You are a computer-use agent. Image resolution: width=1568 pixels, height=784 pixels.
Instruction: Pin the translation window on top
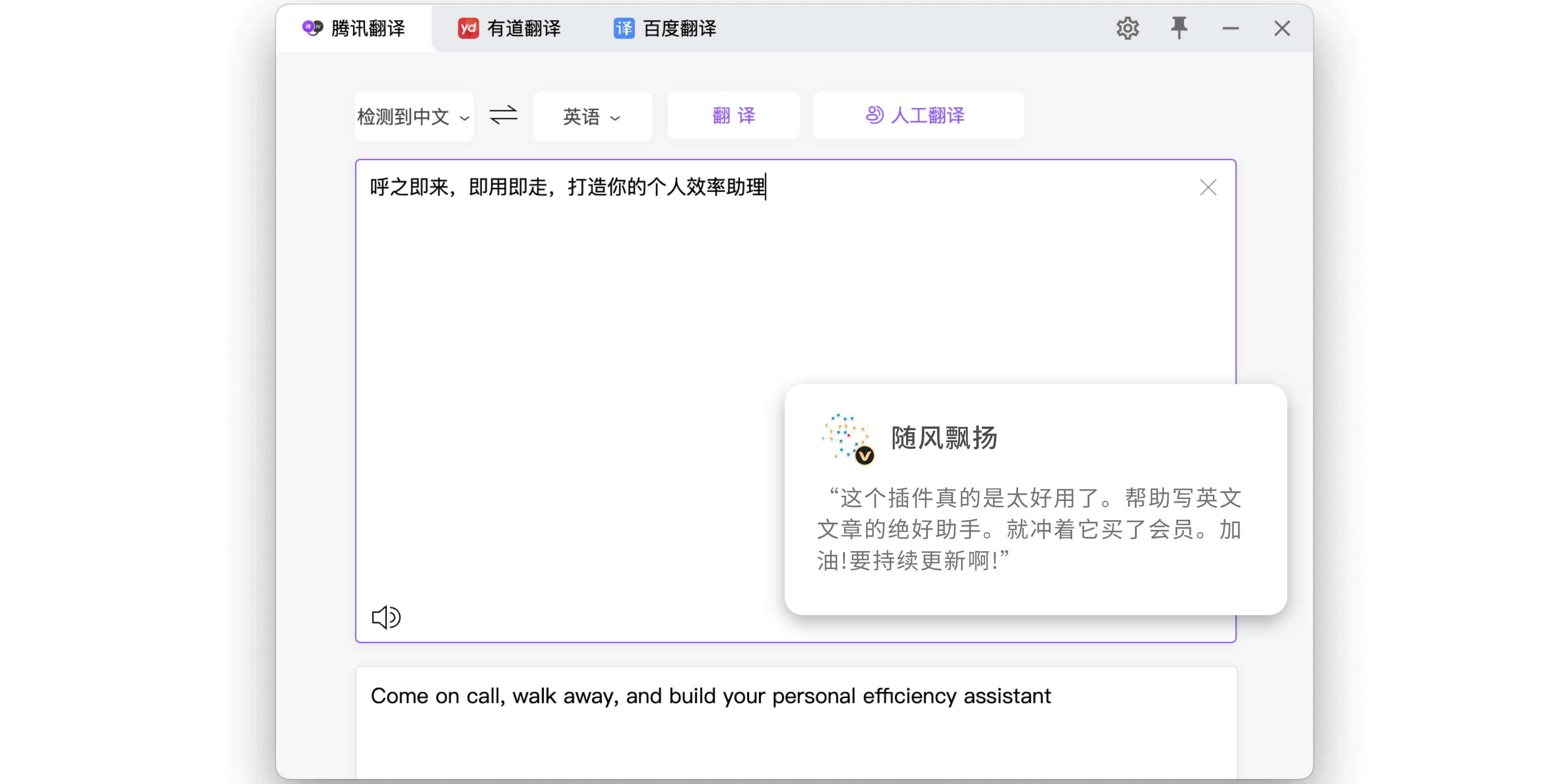1179,28
